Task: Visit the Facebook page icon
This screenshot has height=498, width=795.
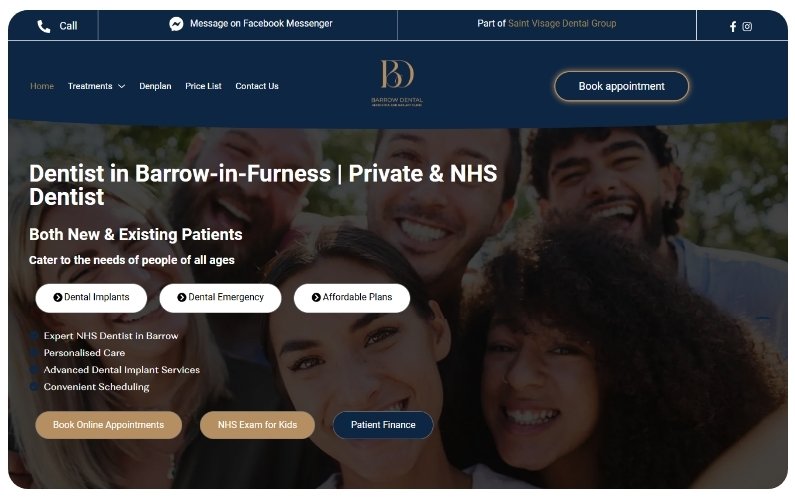Action: [733, 26]
